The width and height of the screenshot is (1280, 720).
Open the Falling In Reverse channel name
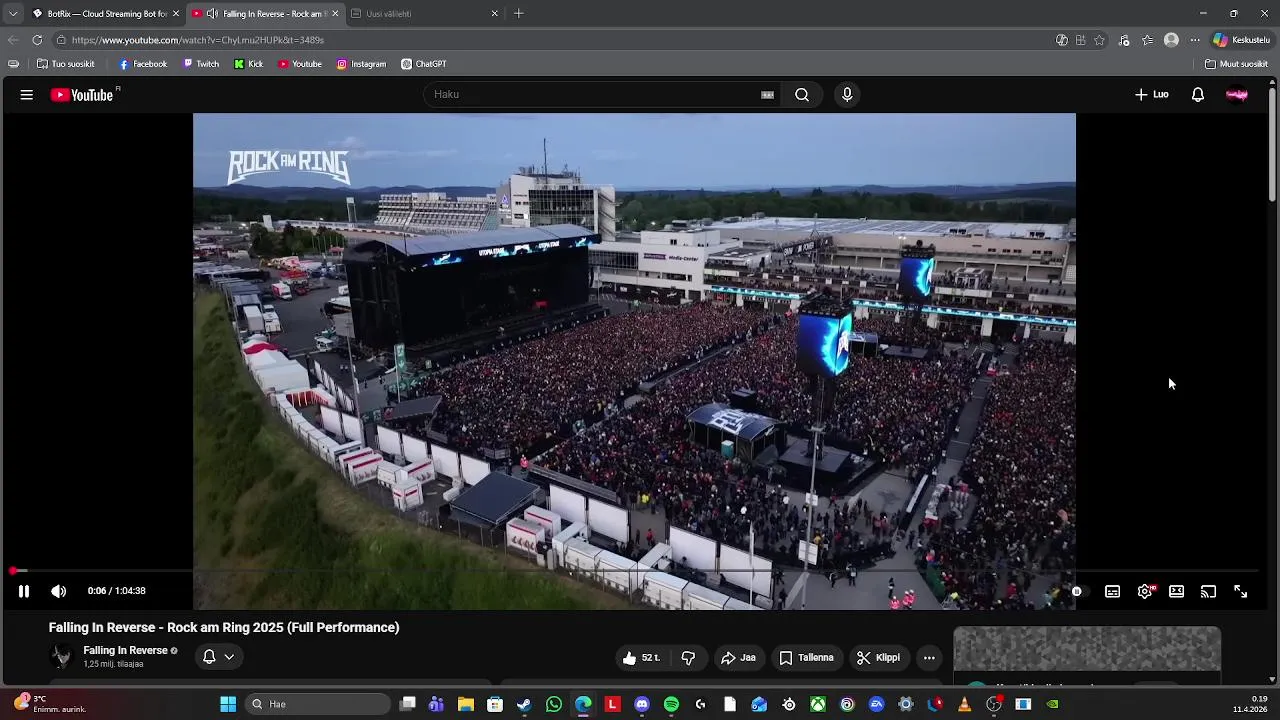[125, 651]
